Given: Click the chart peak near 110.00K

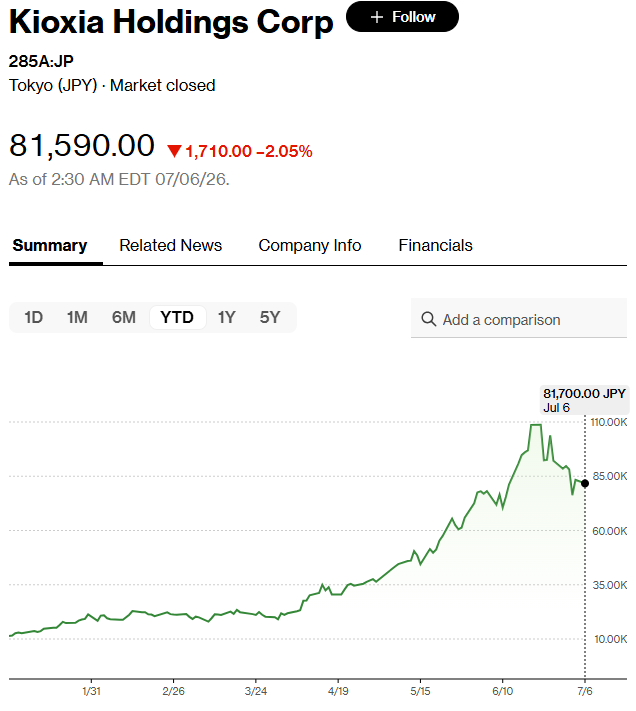Looking at the screenshot, I should 535,425.
